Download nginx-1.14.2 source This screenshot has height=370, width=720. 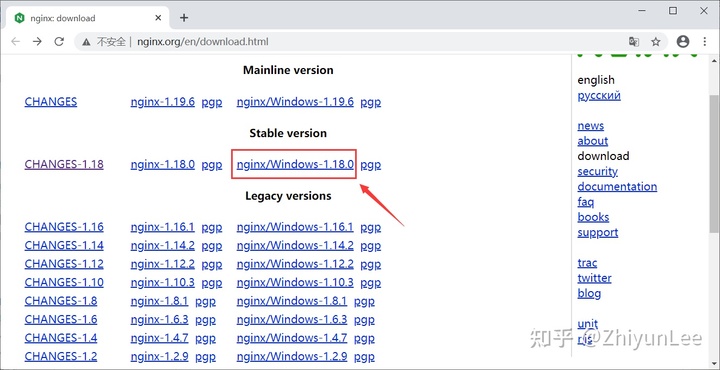(163, 245)
